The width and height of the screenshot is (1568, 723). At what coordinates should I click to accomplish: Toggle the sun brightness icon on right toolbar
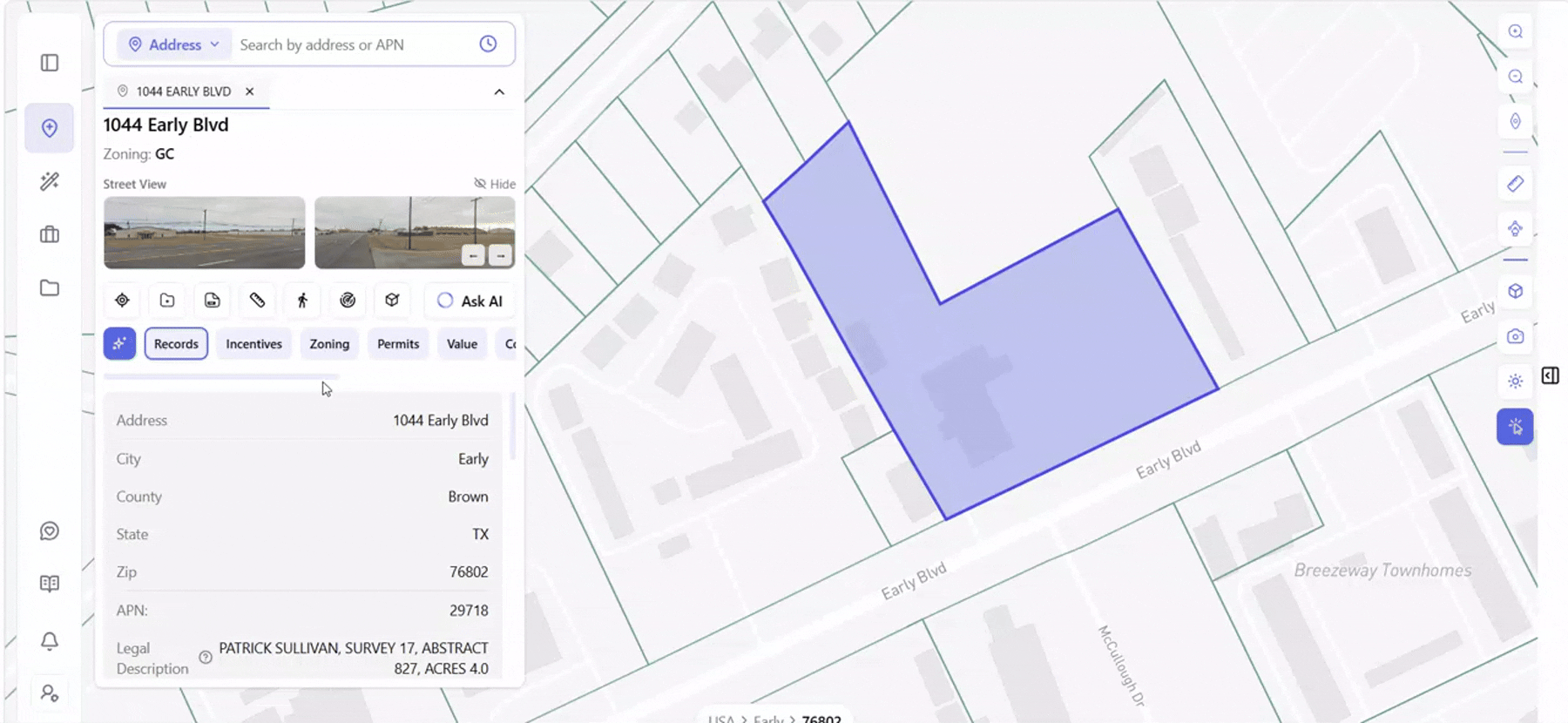[x=1516, y=382]
